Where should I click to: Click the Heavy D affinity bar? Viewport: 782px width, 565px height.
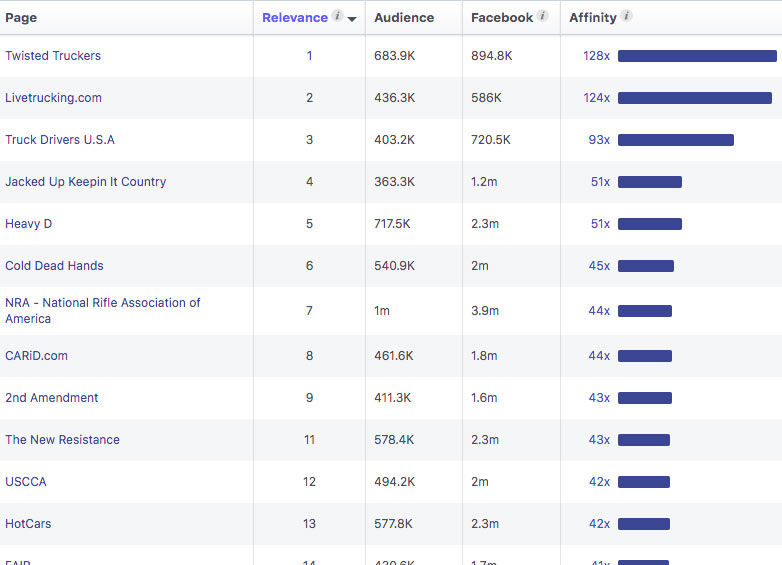click(x=650, y=224)
